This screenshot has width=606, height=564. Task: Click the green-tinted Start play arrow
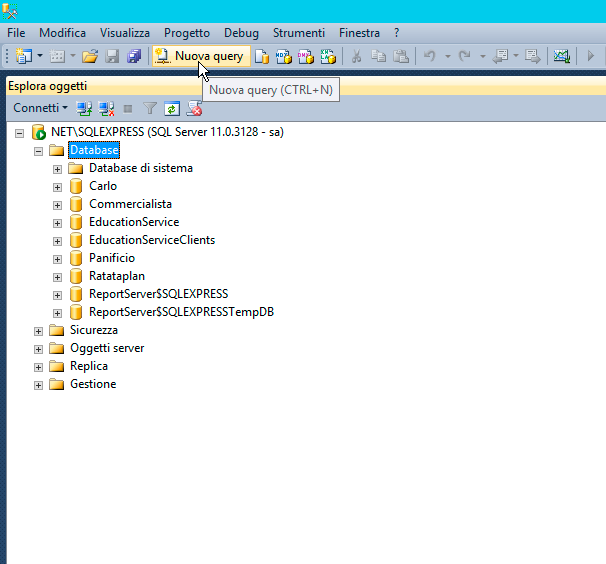(x=590, y=56)
